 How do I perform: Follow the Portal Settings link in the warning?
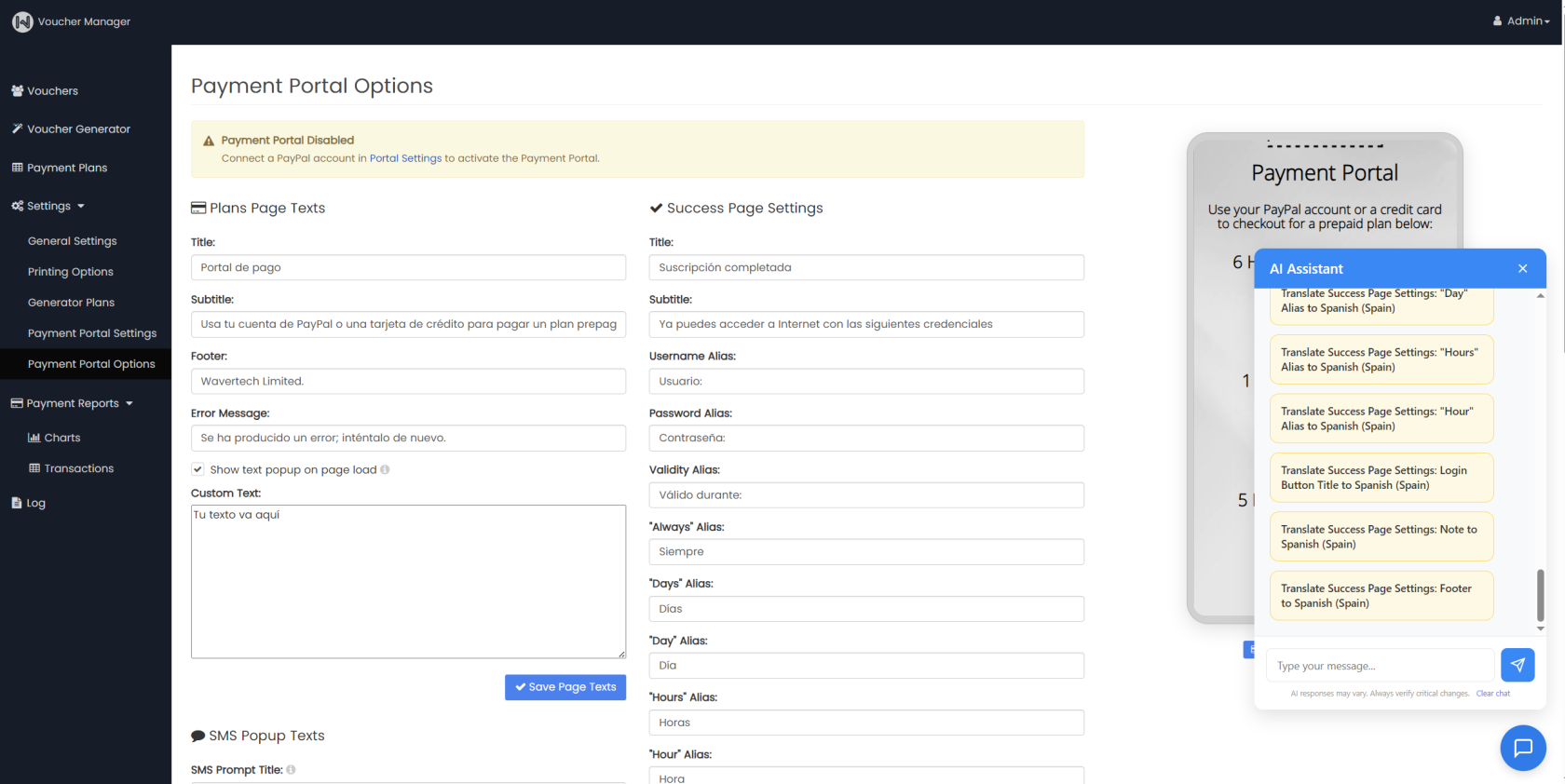pos(405,158)
